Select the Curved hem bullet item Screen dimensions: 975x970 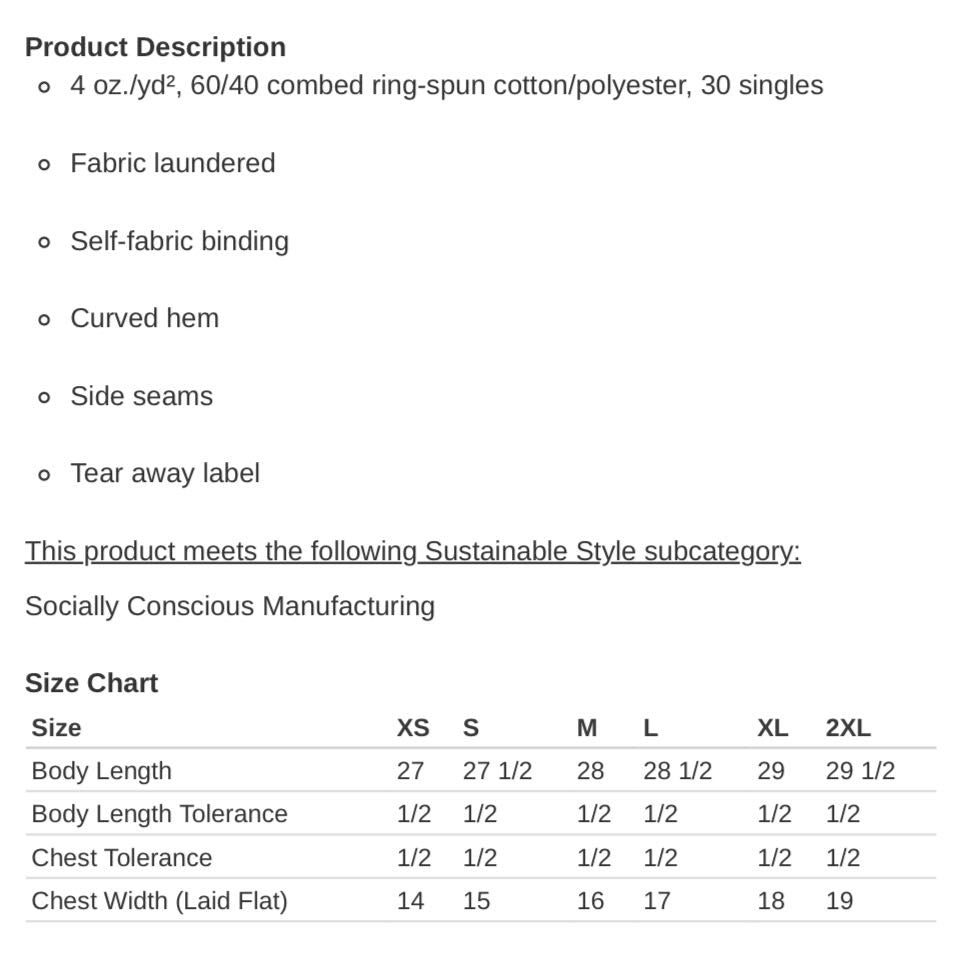tap(144, 318)
